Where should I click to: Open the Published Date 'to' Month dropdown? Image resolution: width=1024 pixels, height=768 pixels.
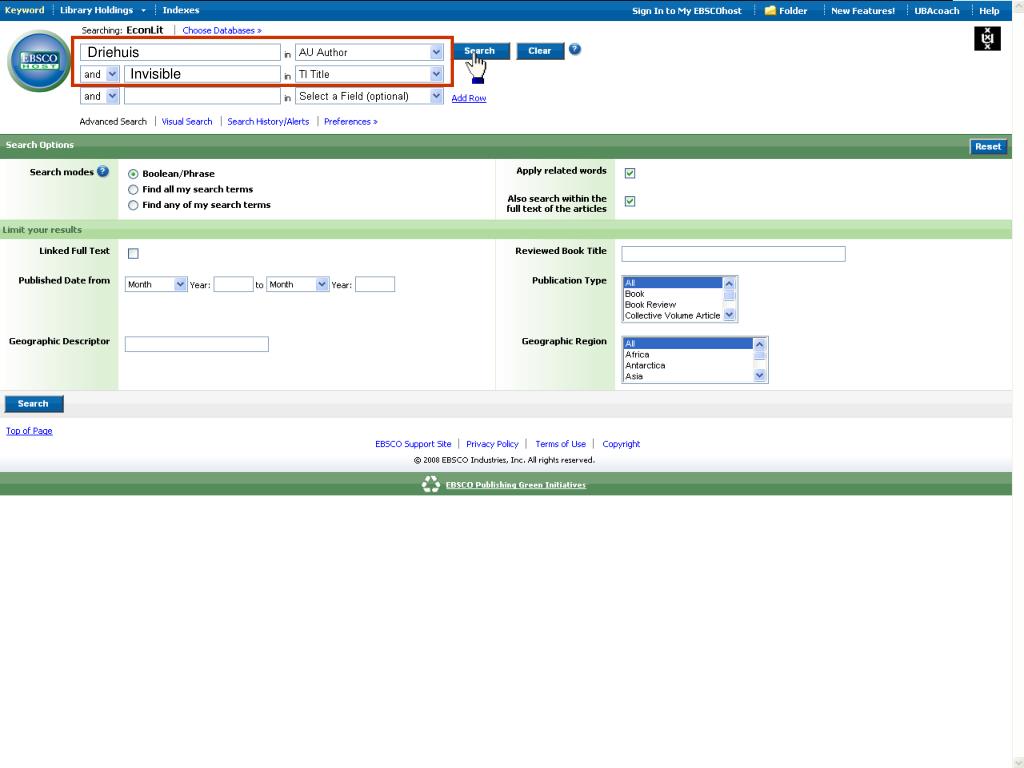pyautogui.click(x=297, y=284)
